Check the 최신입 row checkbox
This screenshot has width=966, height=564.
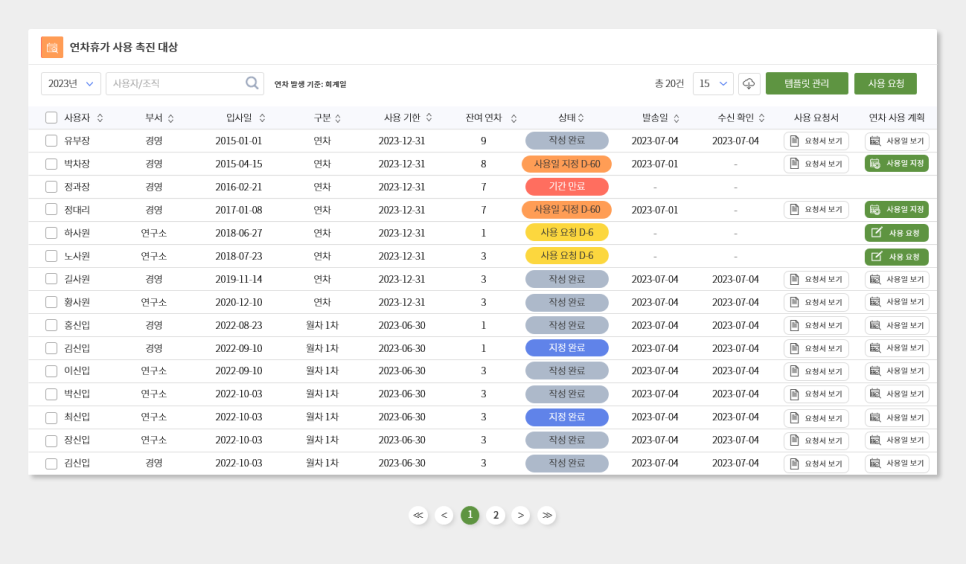[51, 417]
